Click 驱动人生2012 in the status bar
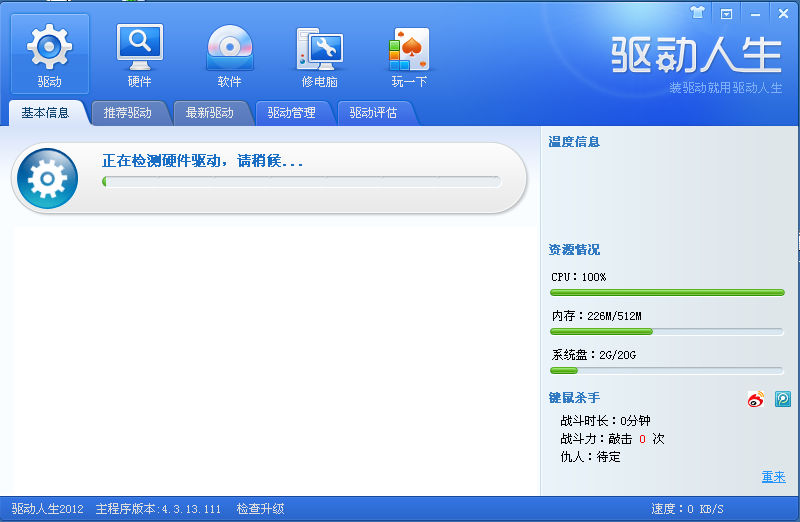Screen dimensions: 800x522 coord(47,509)
